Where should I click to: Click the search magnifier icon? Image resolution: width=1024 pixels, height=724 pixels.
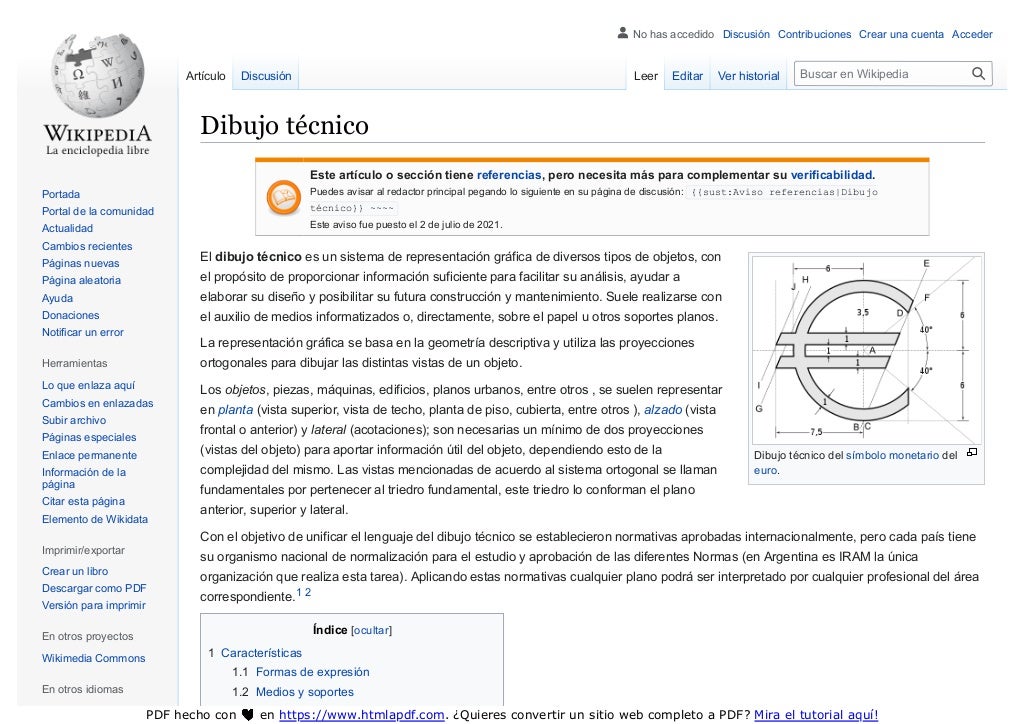point(978,74)
